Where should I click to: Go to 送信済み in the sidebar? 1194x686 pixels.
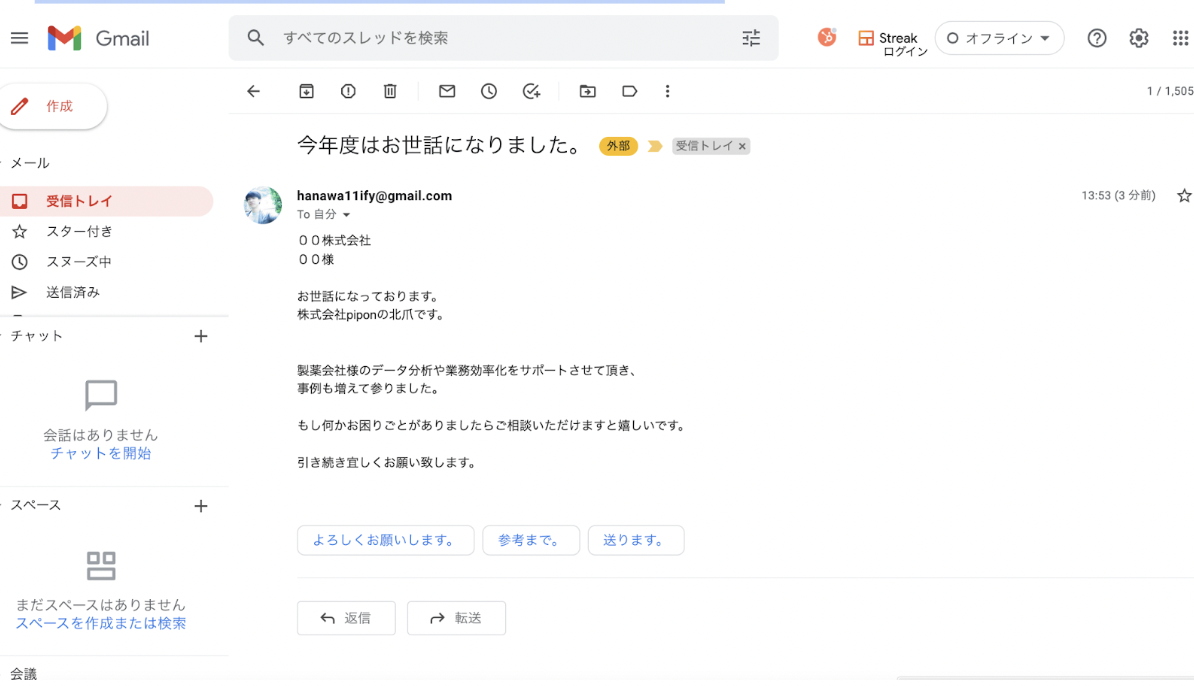tap(73, 292)
